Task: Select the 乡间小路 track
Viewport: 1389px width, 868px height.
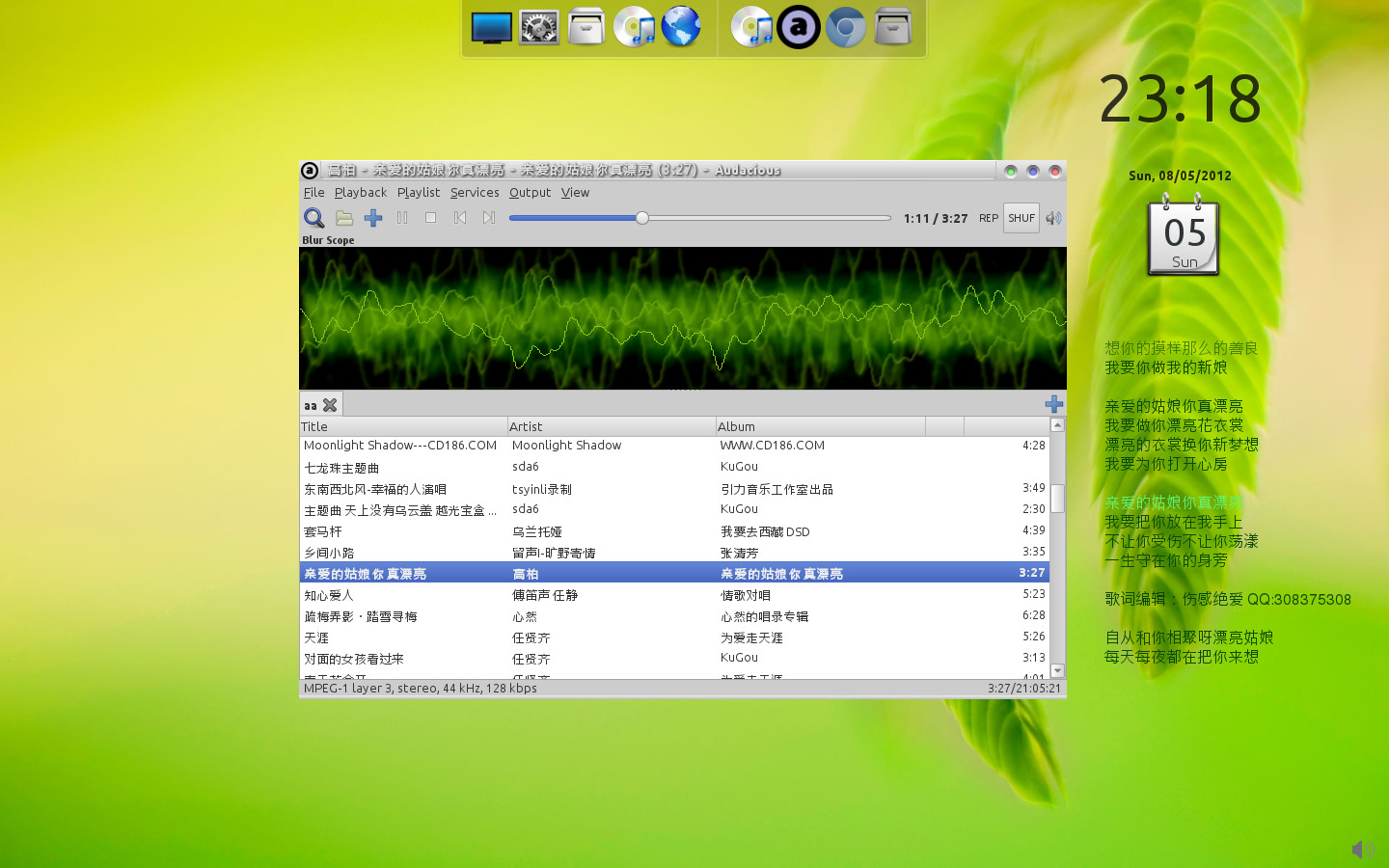Action: click(674, 552)
